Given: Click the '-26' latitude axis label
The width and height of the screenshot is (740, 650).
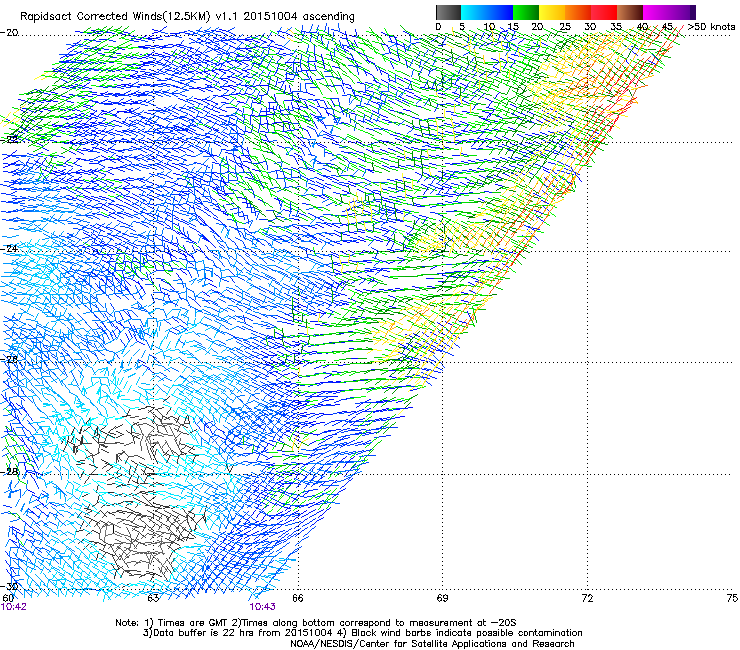Looking at the screenshot, I should tap(9, 360).
